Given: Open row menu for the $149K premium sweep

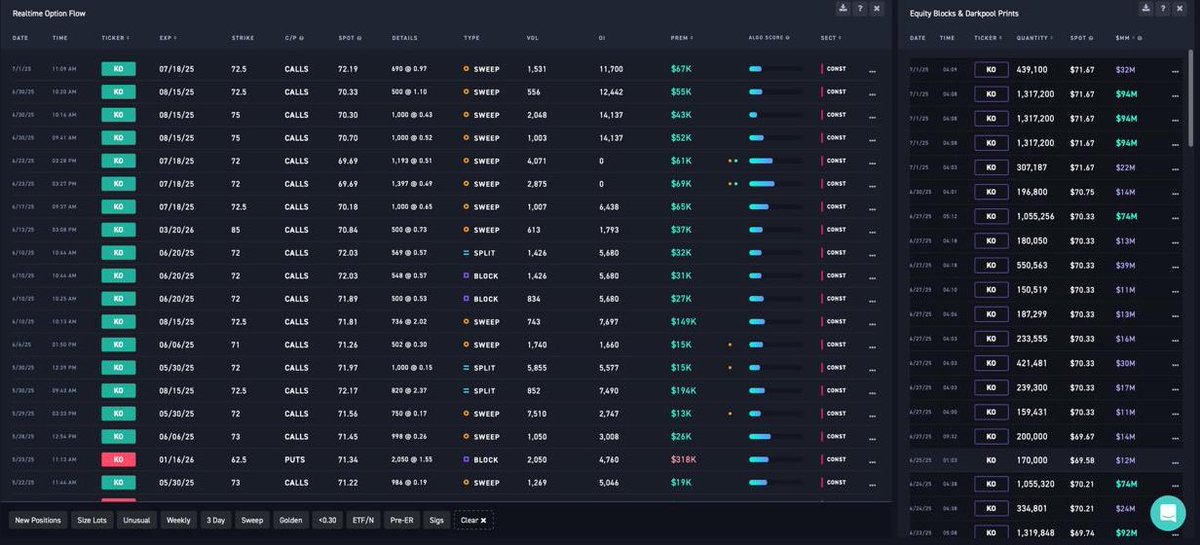Looking at the screenshot, I should point(873,322).
